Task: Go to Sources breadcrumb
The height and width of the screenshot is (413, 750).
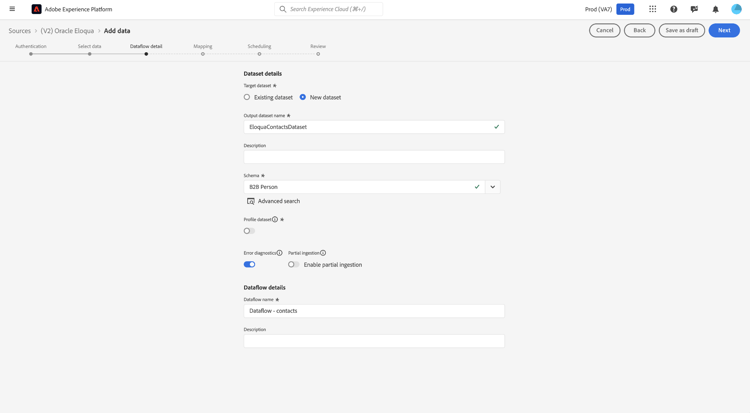Action: (20, 31)
